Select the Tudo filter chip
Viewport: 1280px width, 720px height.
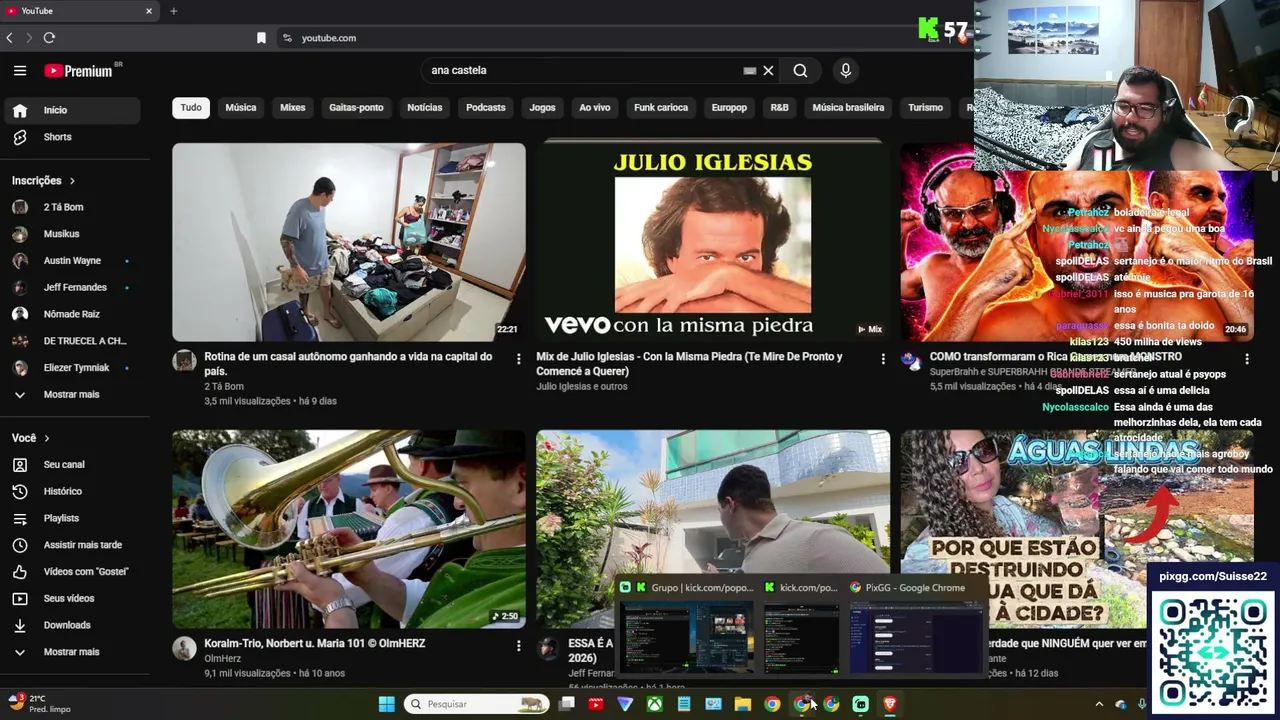click(191, 108)
